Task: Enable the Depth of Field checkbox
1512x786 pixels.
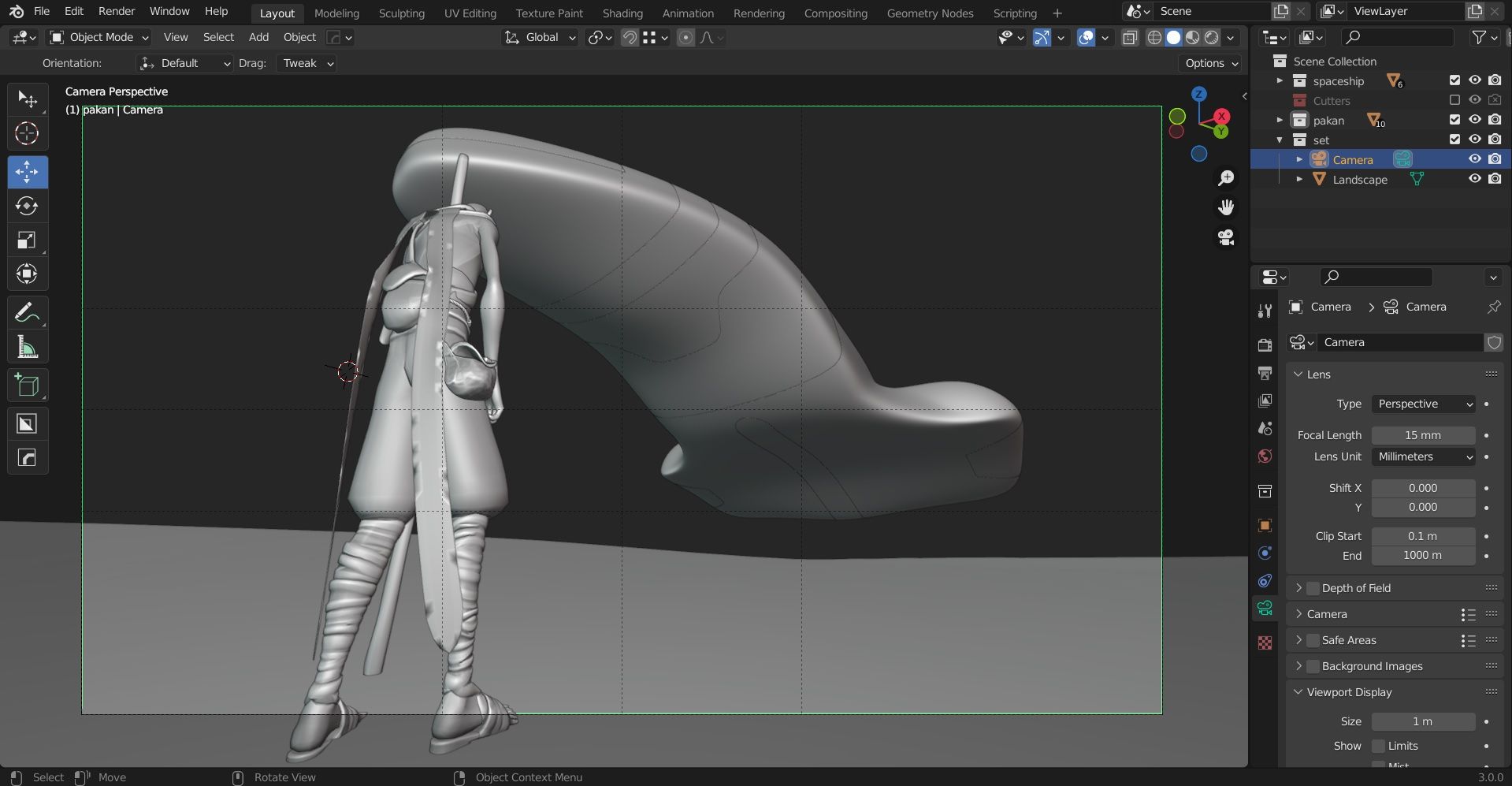Action: click(1313, 588)
